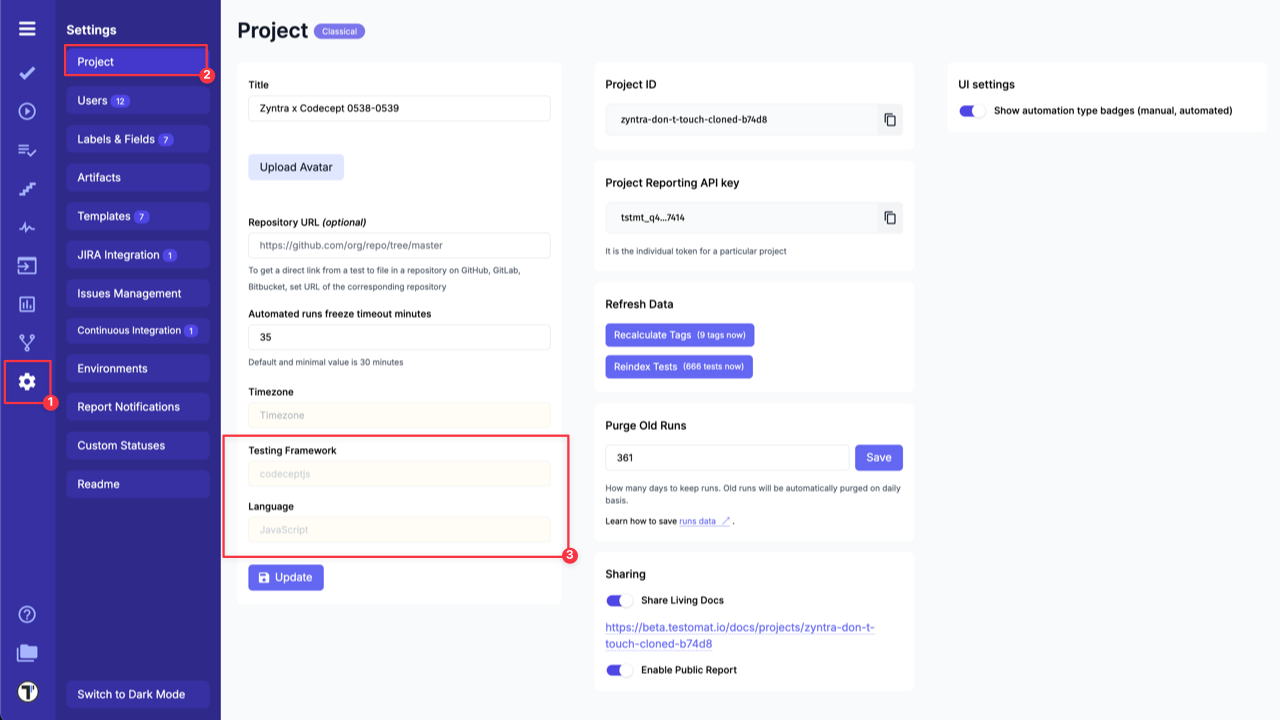Open the Language field showing JavaScript
Image resolution: width=1280 pixels, height=720 pixels.
[399, 529]
